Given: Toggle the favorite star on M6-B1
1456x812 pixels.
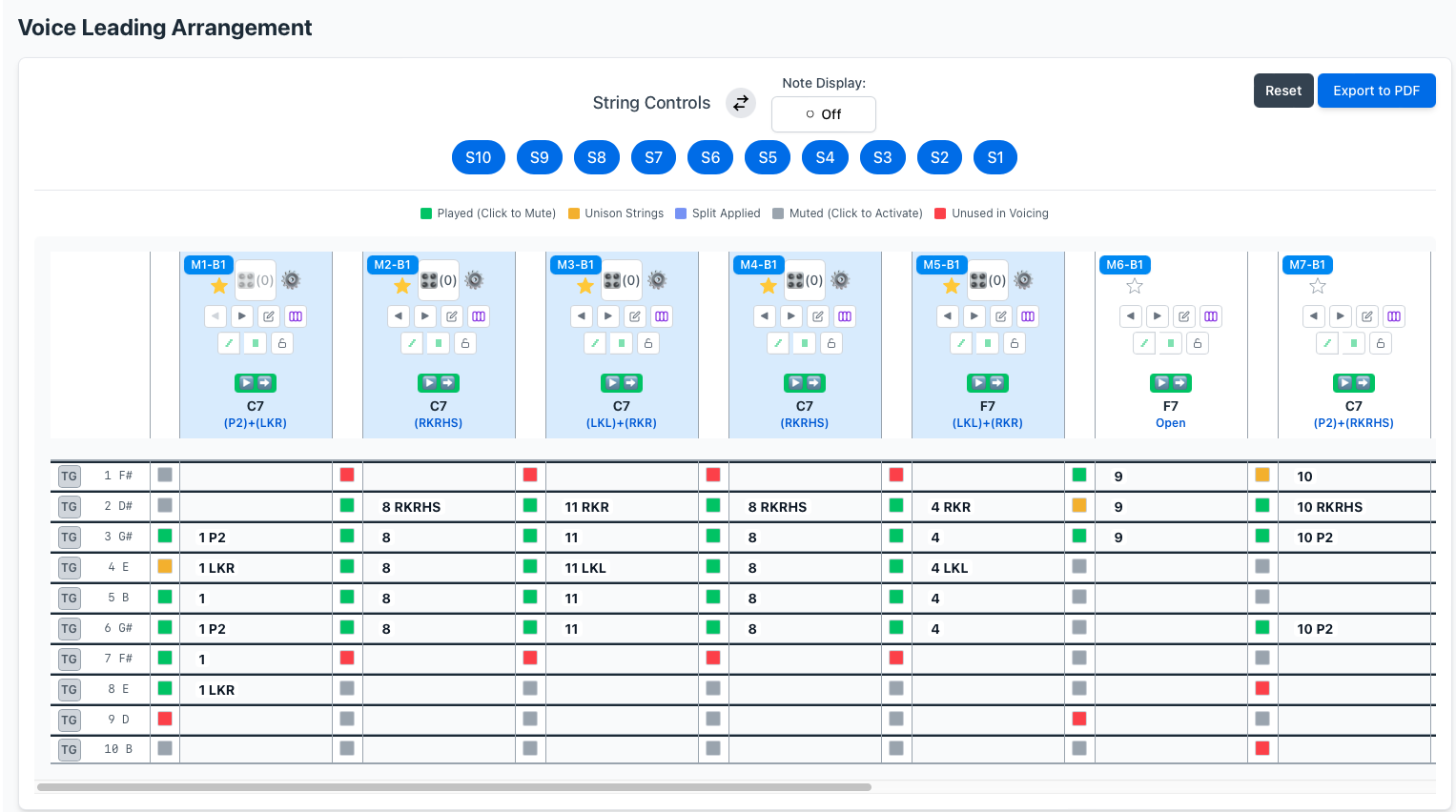Looking at the screenshot, I should [1135, 286].
